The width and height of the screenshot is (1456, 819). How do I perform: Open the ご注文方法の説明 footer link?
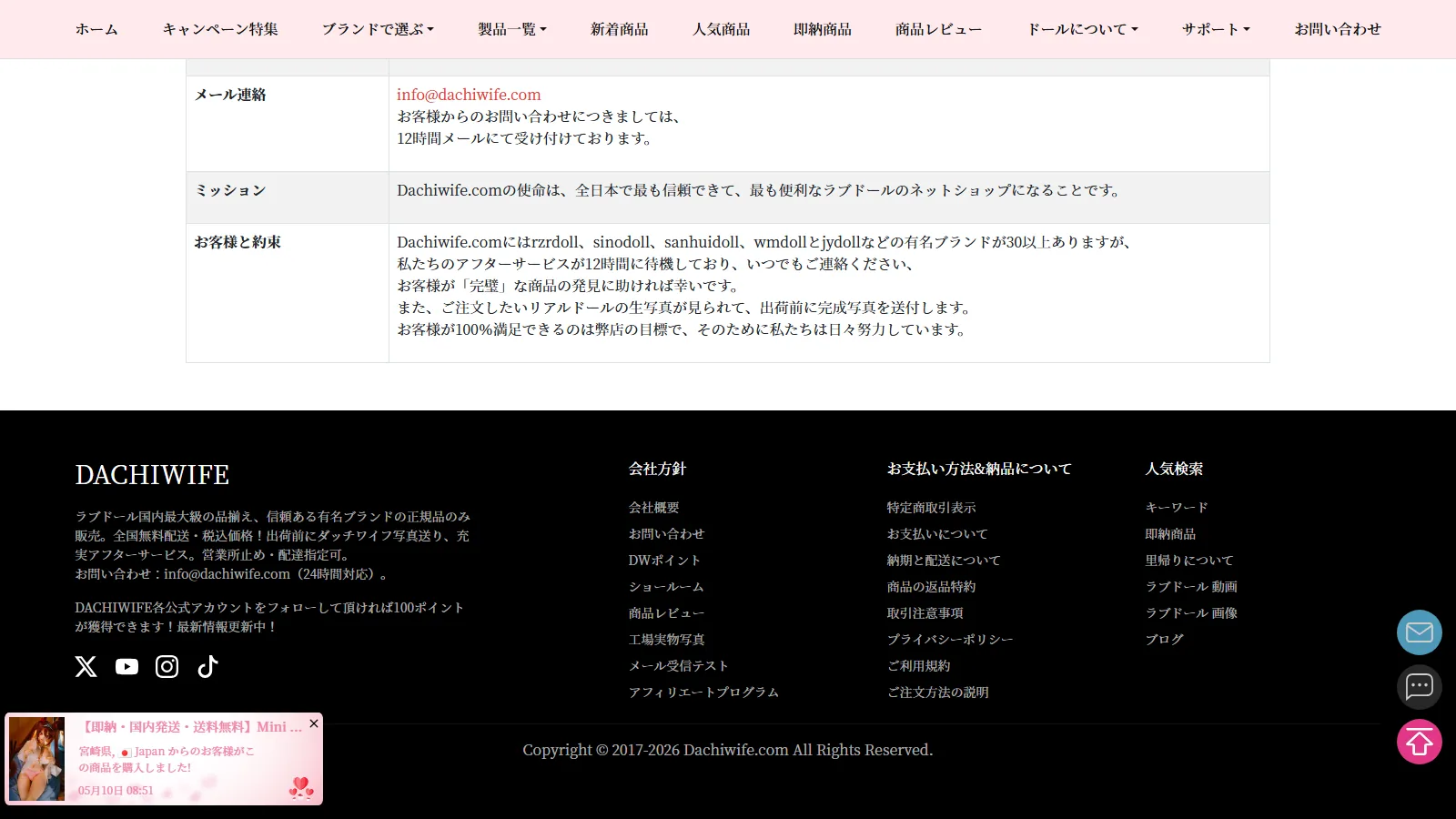click(938, 693)
